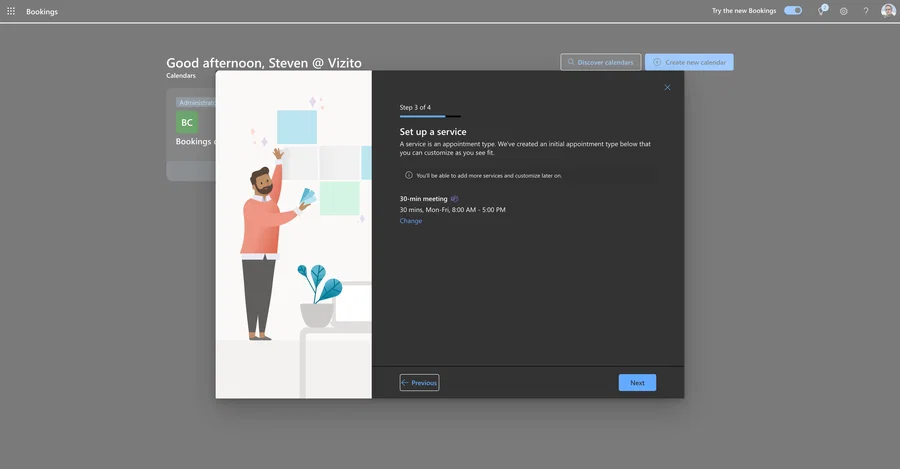The height and width of the screenshot is (469, 900).
Task: Click the Create new calendar button
Action: coord(689,62)
